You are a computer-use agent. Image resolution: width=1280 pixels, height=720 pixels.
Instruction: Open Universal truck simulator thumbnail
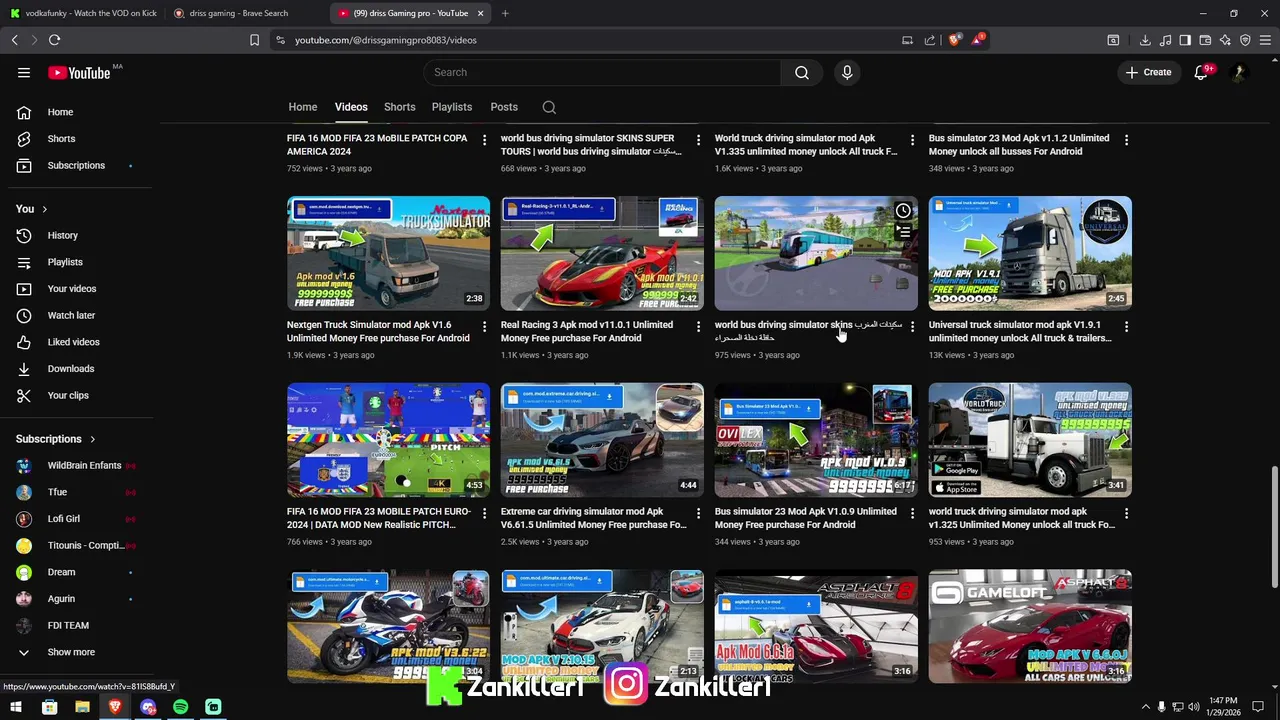[1030, 253]
